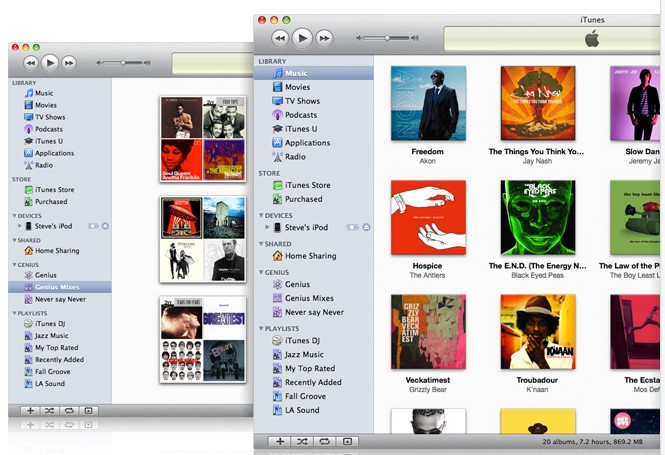Toggle repeat in front window bottom bar
This screenshot has width=665, height=455.
point(324,441)
